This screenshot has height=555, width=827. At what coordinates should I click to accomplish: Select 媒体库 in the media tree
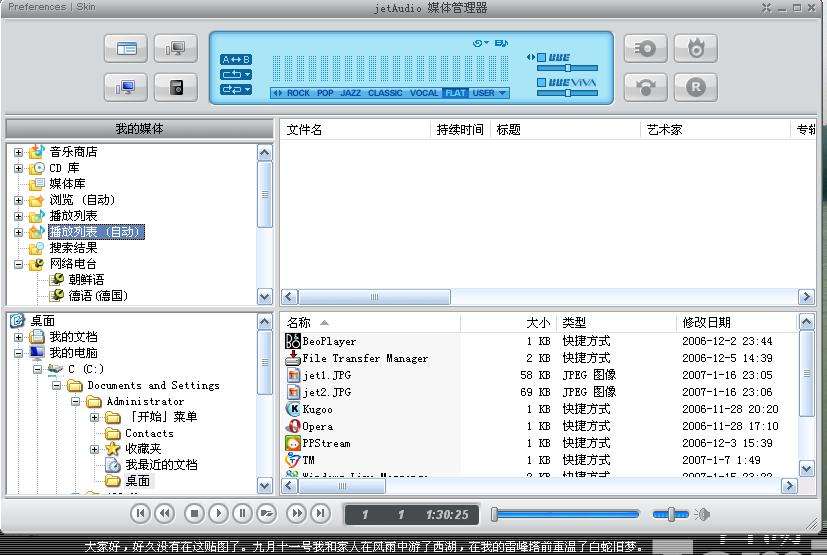(x=67, y=184)
